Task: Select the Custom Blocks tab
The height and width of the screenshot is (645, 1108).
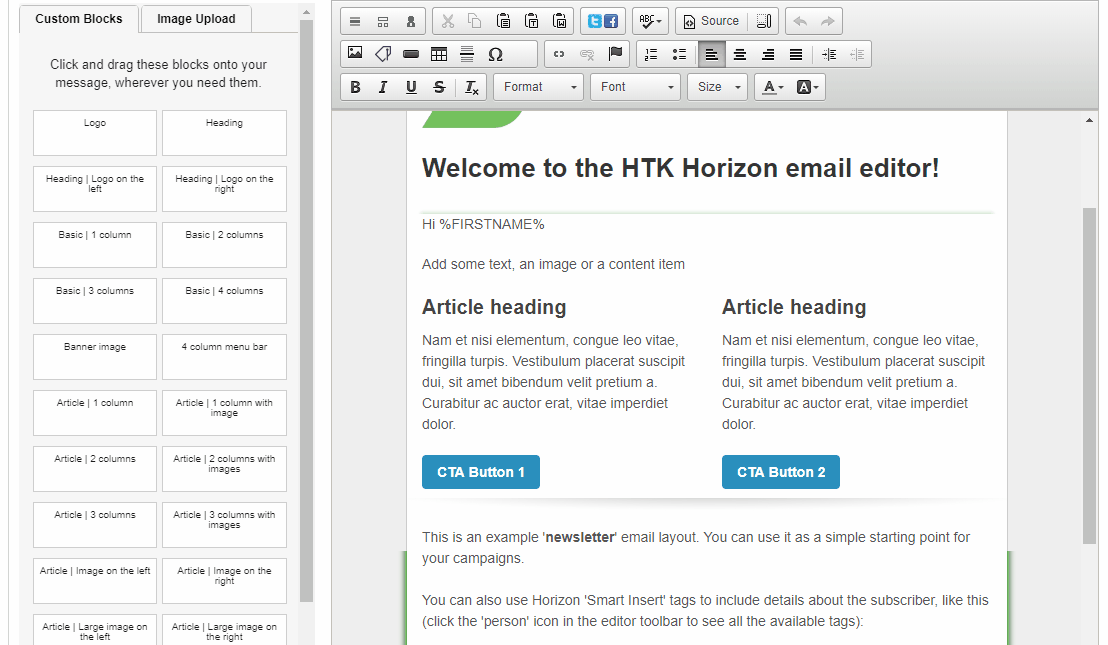Action: point(78,19)
